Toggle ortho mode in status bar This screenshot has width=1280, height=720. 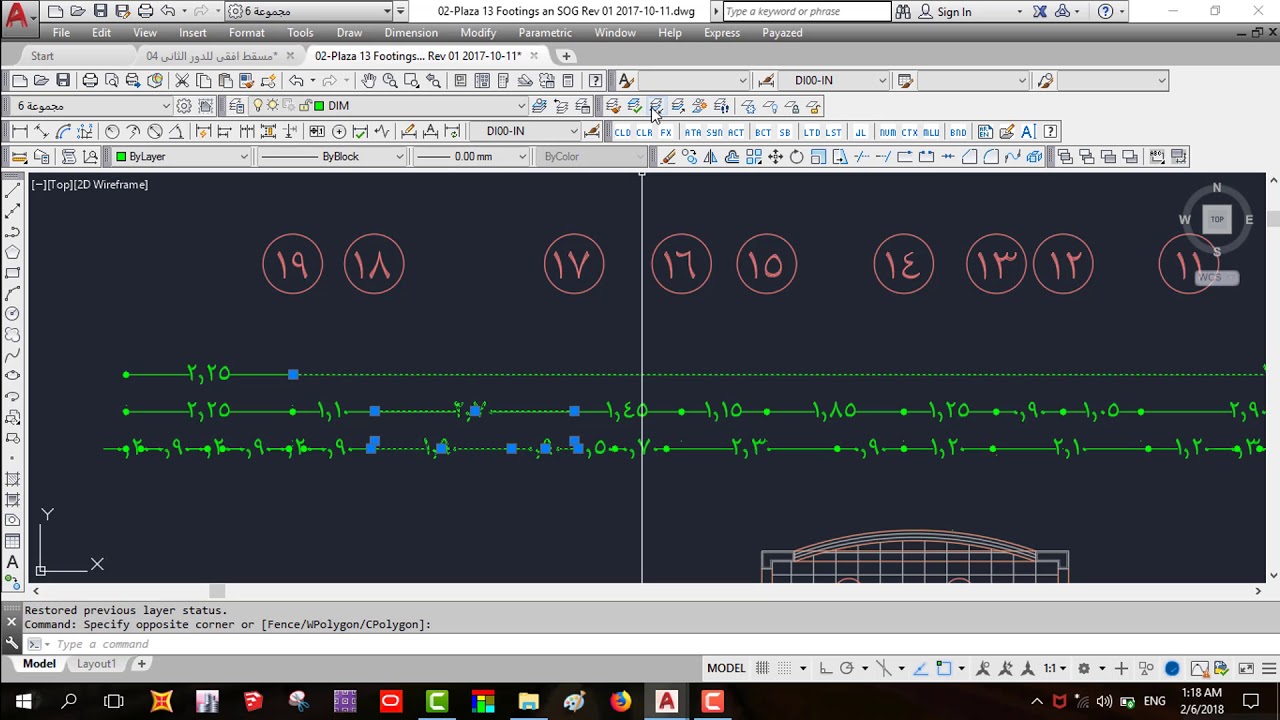pyautogui.click(x=825, y=668)
